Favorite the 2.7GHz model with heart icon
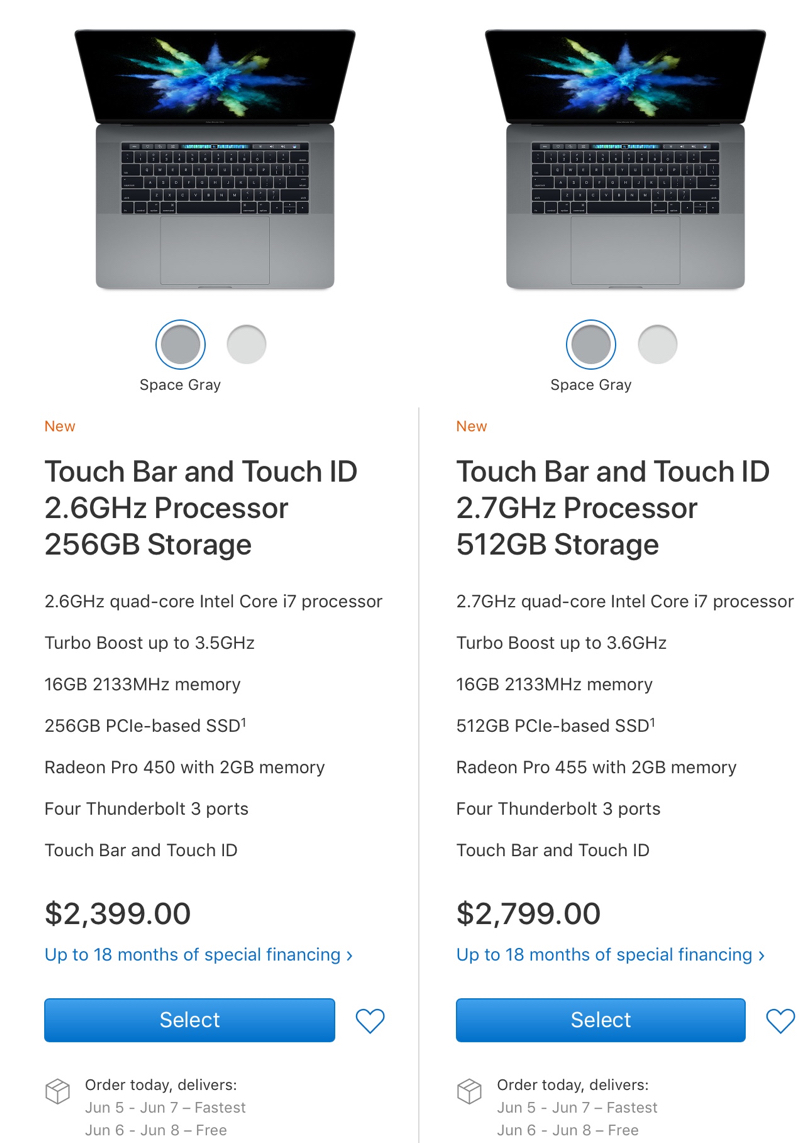This screenshot has height=1143, width=800. (x=780, y=1021)
